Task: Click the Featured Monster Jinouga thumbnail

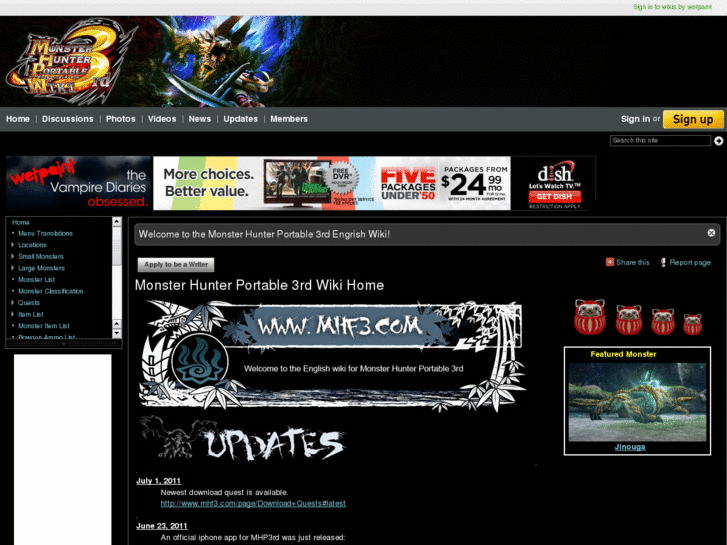Action: coord(638,402)
